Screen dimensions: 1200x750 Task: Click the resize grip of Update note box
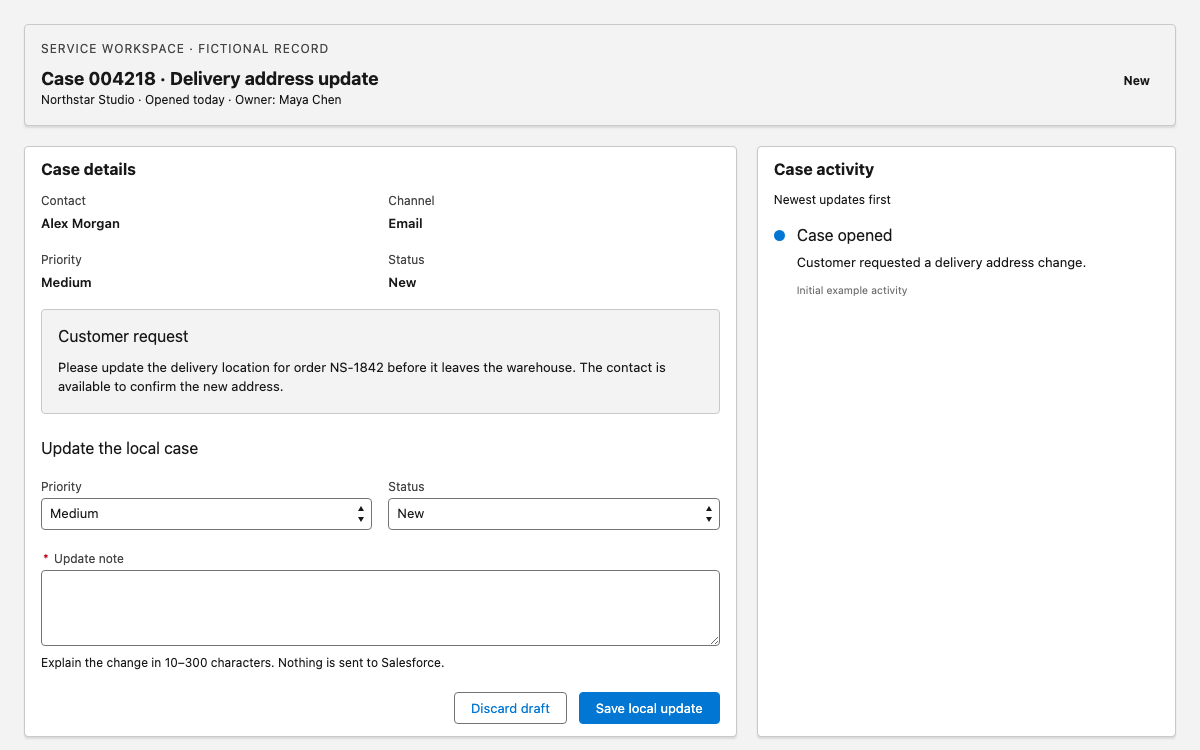713,639
